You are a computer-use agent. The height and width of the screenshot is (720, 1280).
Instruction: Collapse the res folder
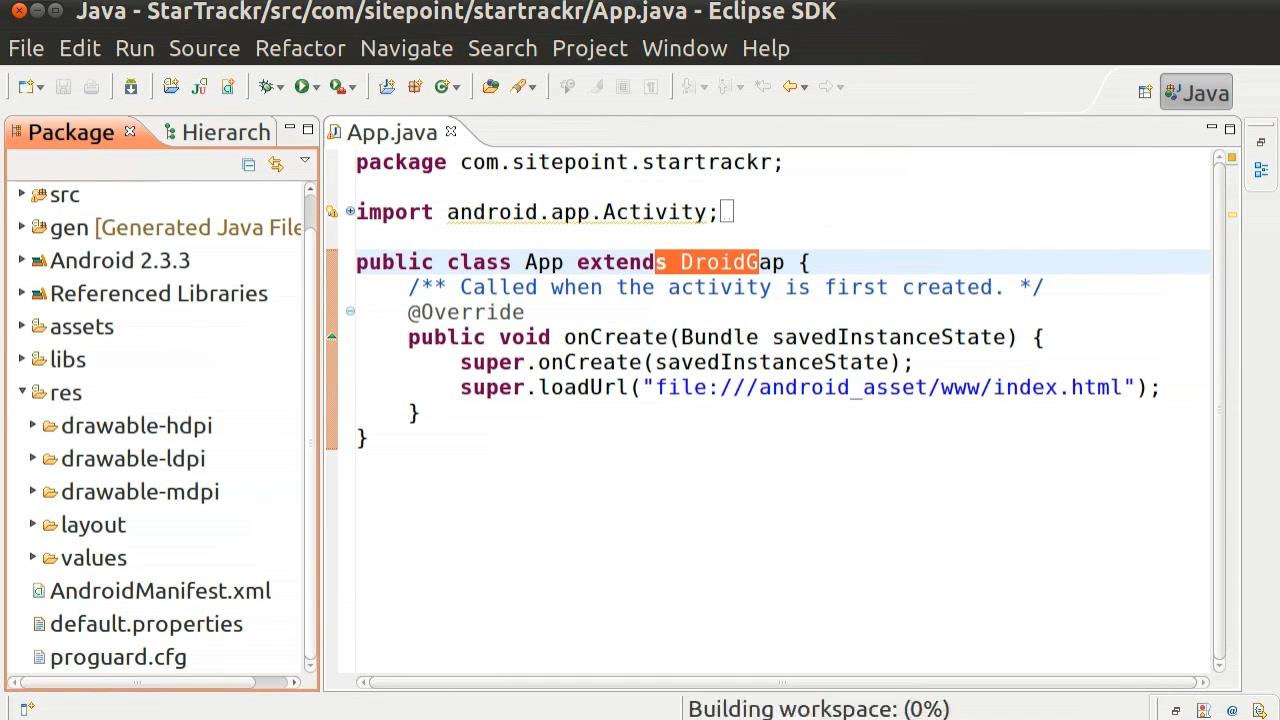pos(22,391)
